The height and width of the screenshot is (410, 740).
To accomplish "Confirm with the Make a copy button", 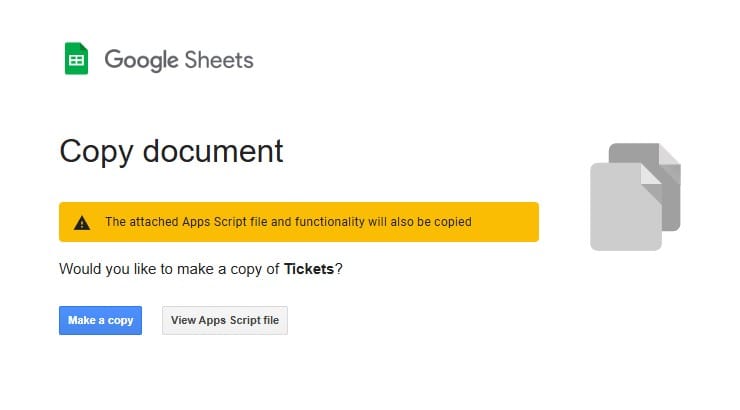I will click(x=100, y=320).
